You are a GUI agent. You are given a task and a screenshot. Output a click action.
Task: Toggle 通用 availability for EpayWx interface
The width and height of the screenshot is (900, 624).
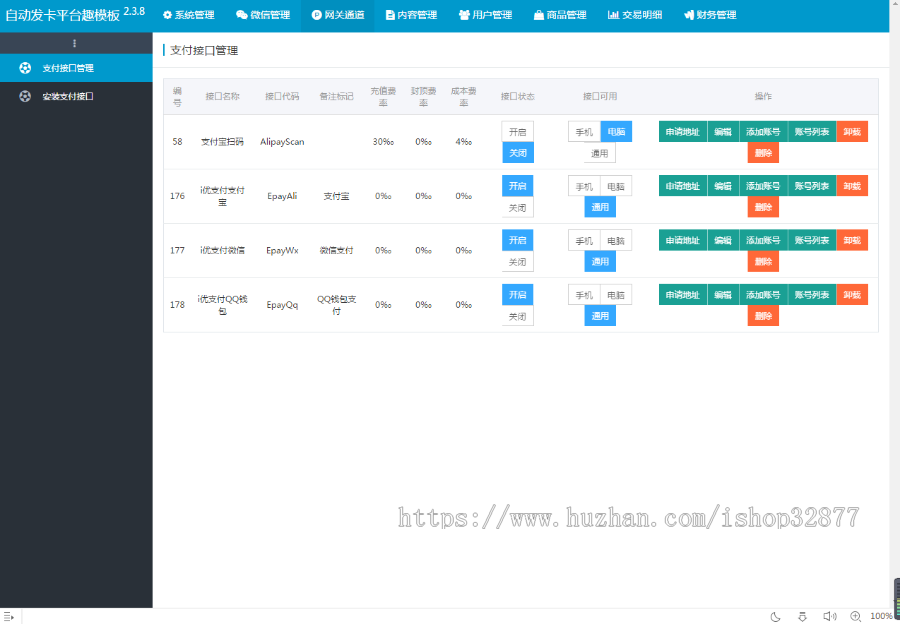(x=599, y=260)
